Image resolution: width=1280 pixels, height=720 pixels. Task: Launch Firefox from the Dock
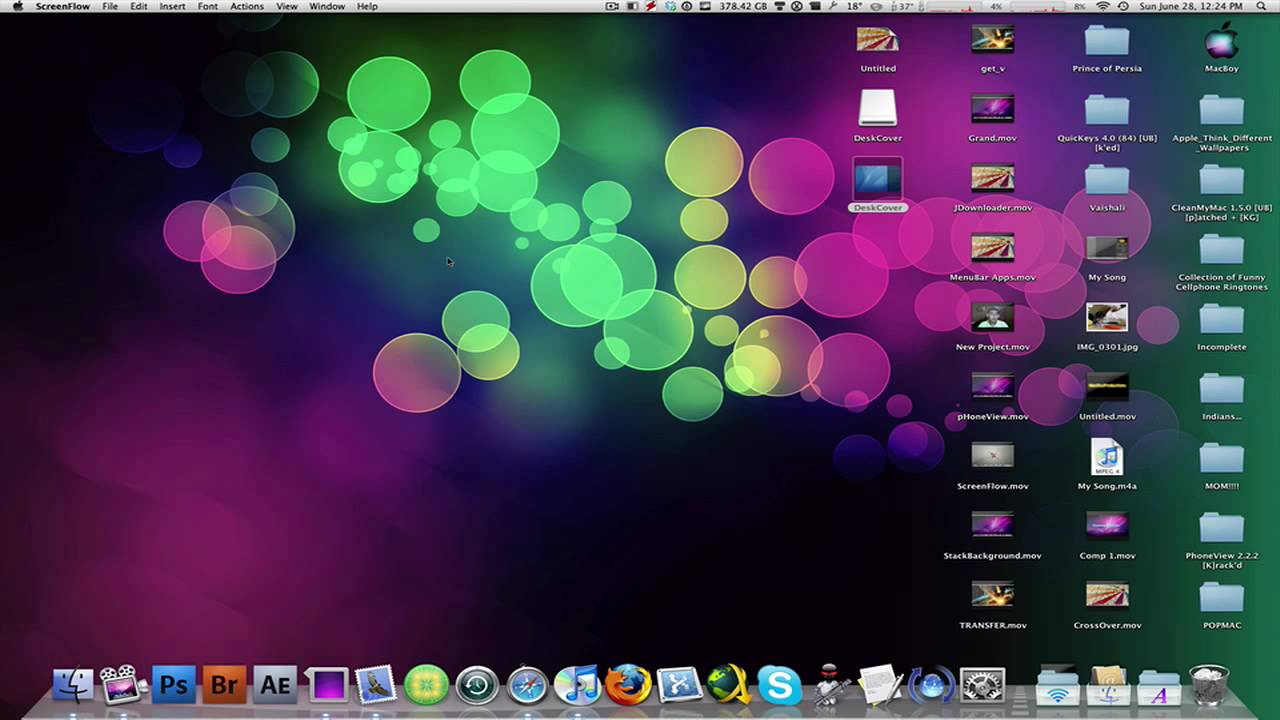(x=630, y=685)
